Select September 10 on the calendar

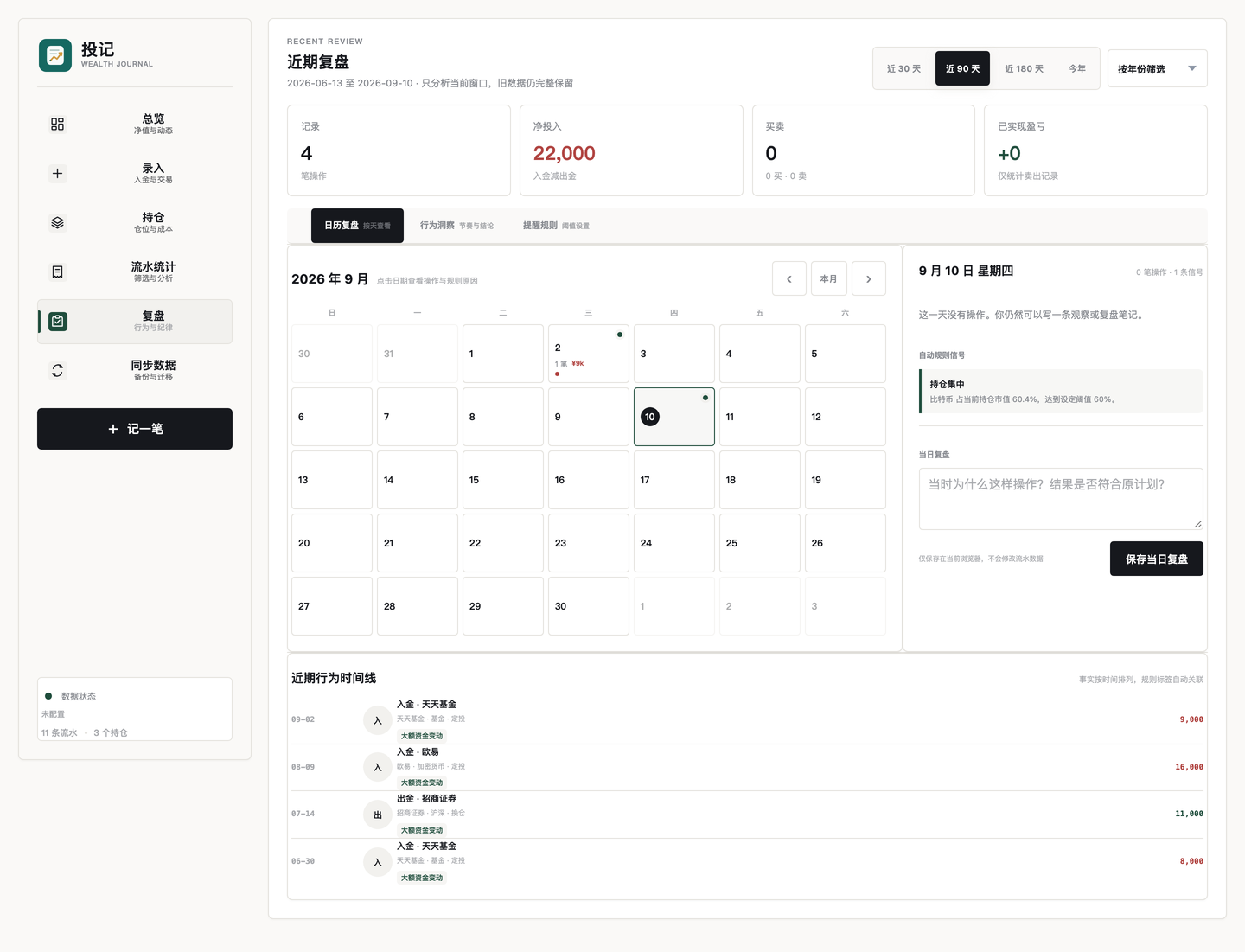674,417
